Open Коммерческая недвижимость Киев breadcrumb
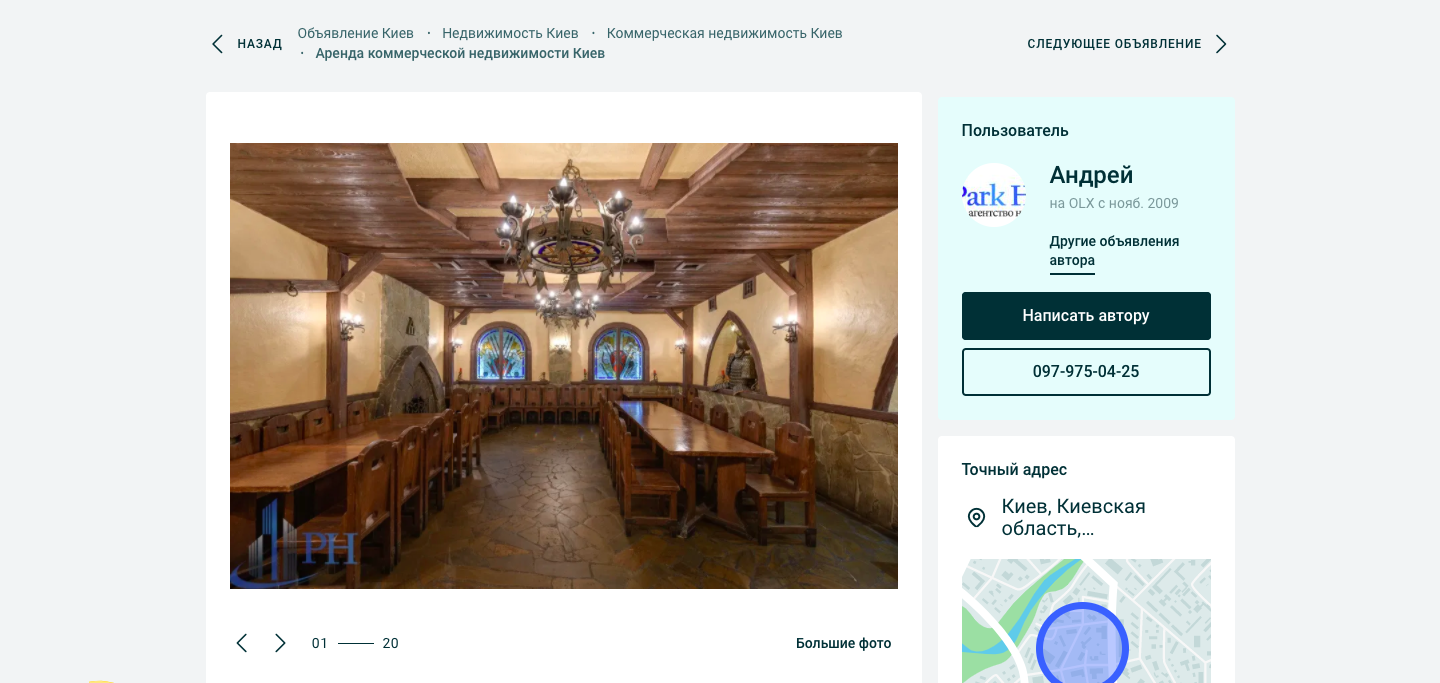The height and width of the screenshot is (683, 1440). [725, 33]
